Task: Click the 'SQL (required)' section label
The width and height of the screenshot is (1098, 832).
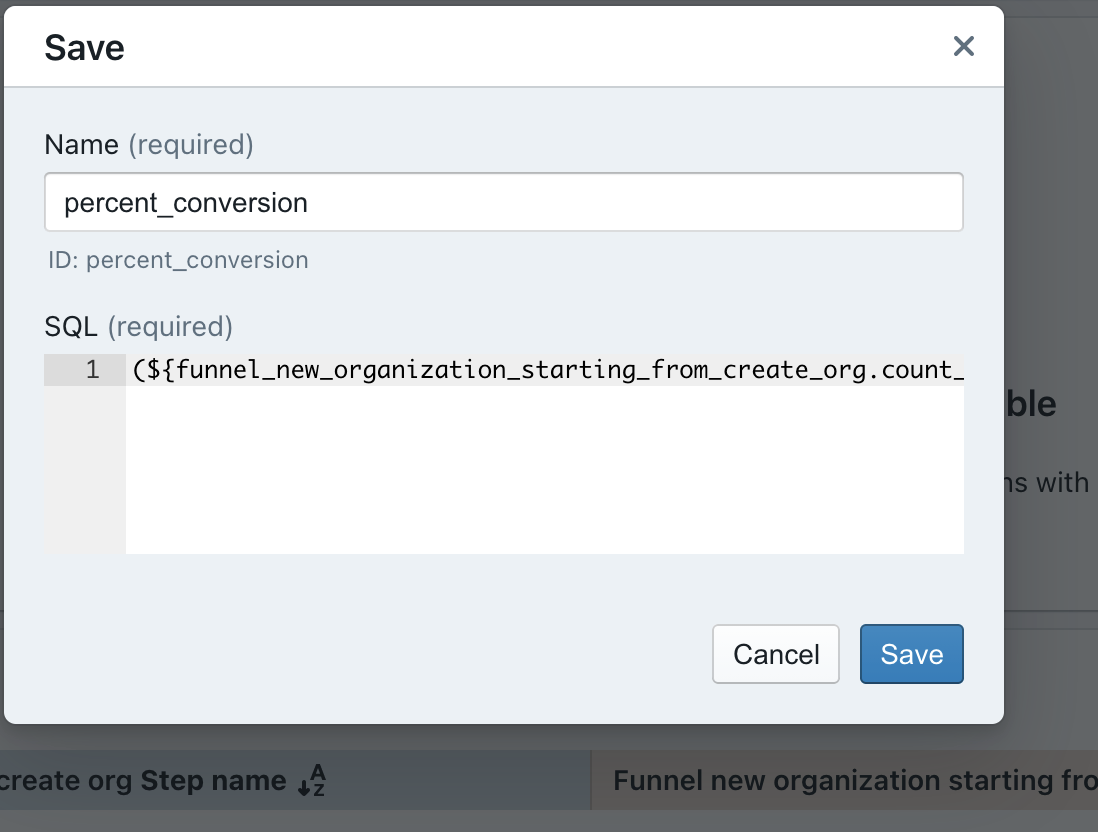Action: click(68, 327)
